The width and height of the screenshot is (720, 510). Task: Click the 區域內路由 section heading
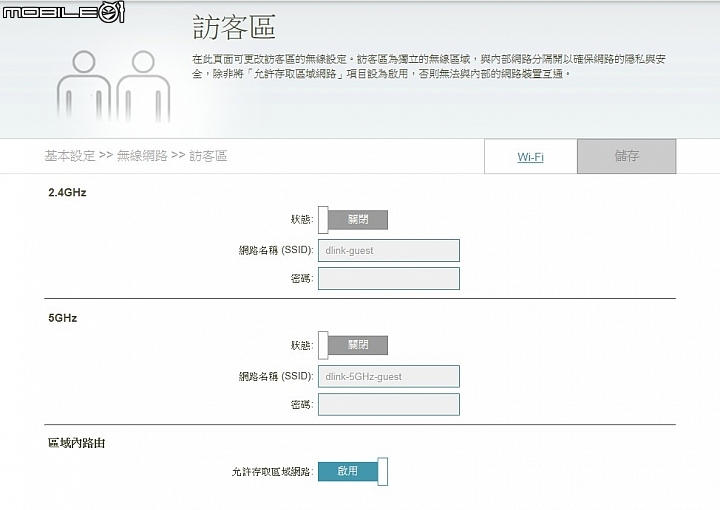click(x=77, y=443)
